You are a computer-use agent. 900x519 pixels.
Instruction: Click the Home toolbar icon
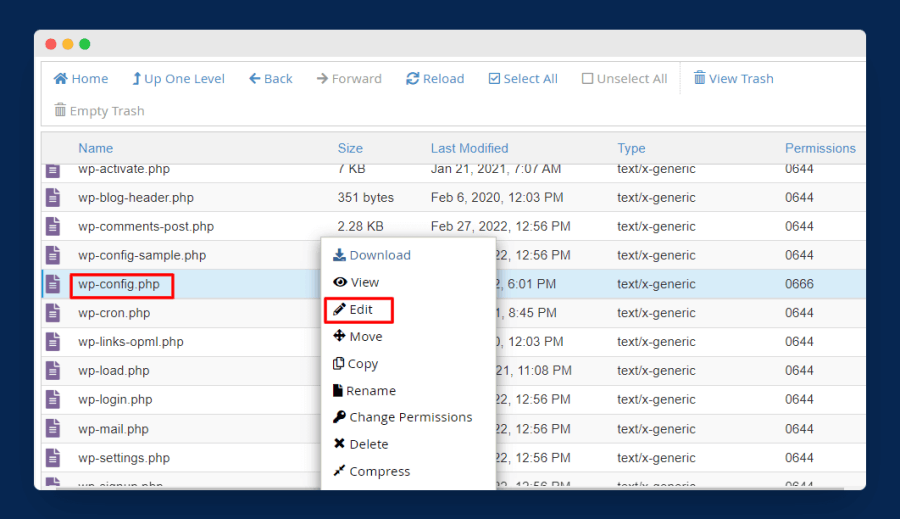click(60, 78)
